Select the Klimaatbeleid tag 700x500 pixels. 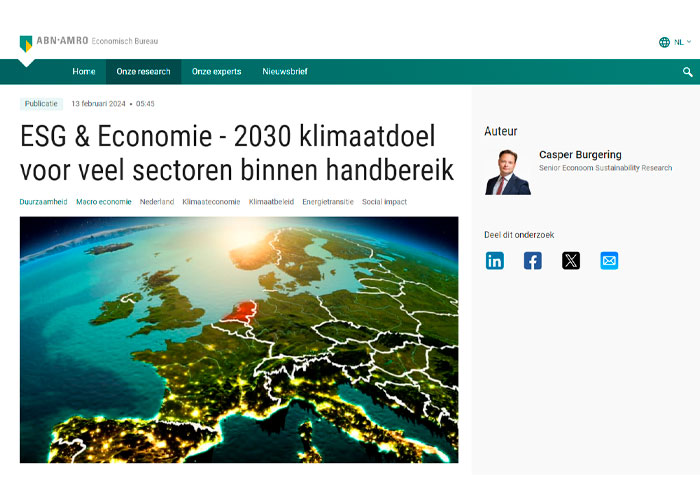[271, 202]
